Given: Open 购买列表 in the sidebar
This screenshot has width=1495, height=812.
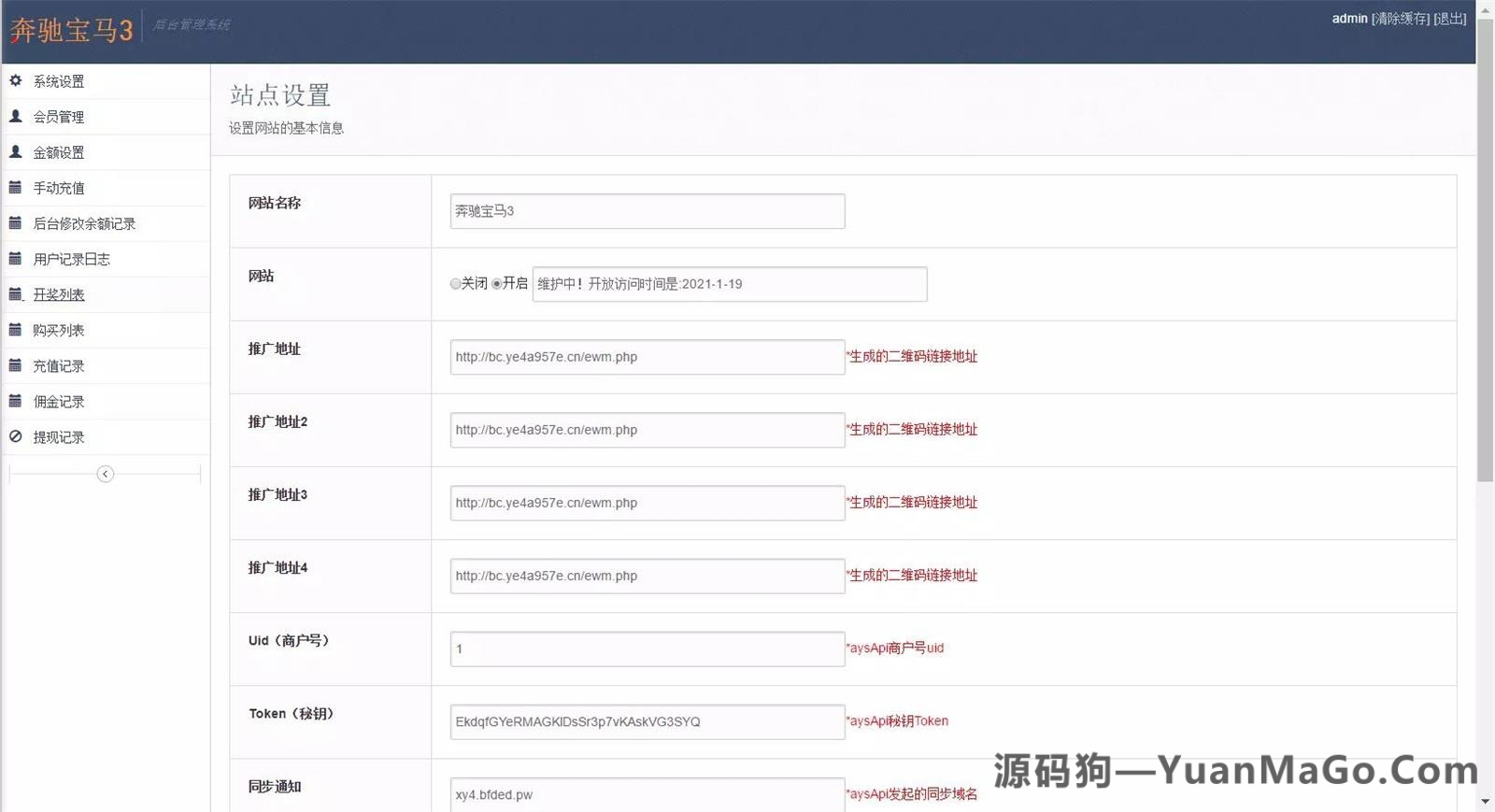Looking at the screenshot, I should click(x=59, y=330).
